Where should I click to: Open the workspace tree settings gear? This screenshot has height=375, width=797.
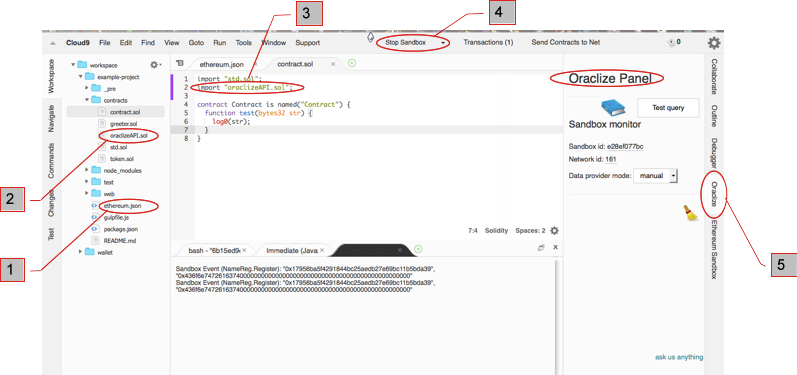(x=155, y=65)
